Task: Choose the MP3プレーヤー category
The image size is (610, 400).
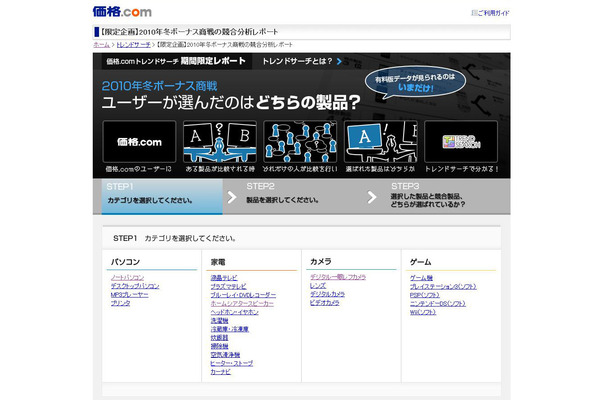Action: [x=129, y=295]
